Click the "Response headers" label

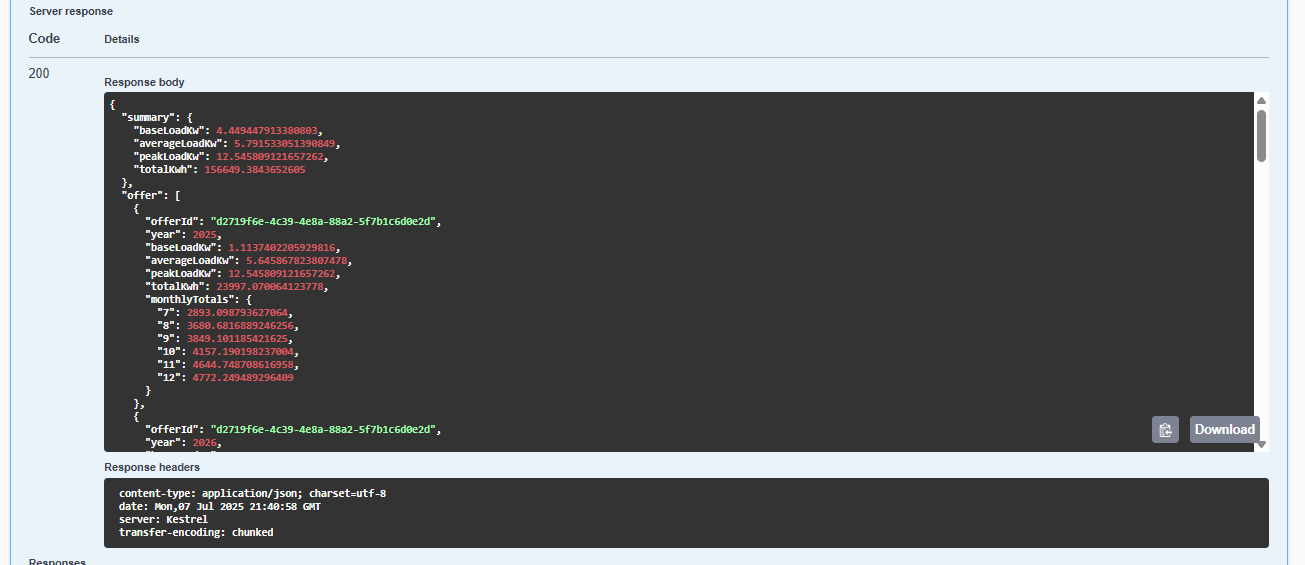152,467
